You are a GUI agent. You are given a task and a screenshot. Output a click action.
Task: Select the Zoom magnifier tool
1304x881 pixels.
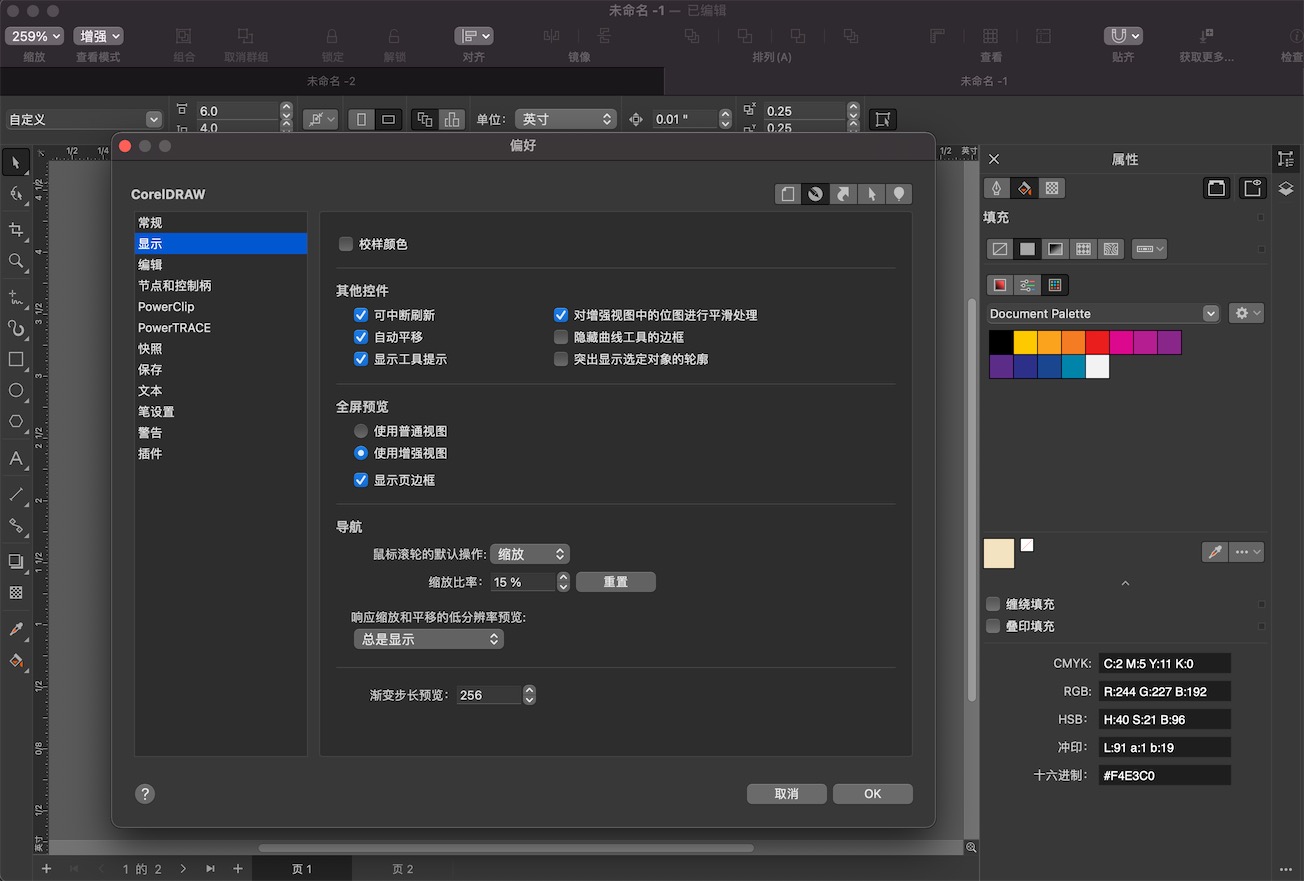coord(16,261)
